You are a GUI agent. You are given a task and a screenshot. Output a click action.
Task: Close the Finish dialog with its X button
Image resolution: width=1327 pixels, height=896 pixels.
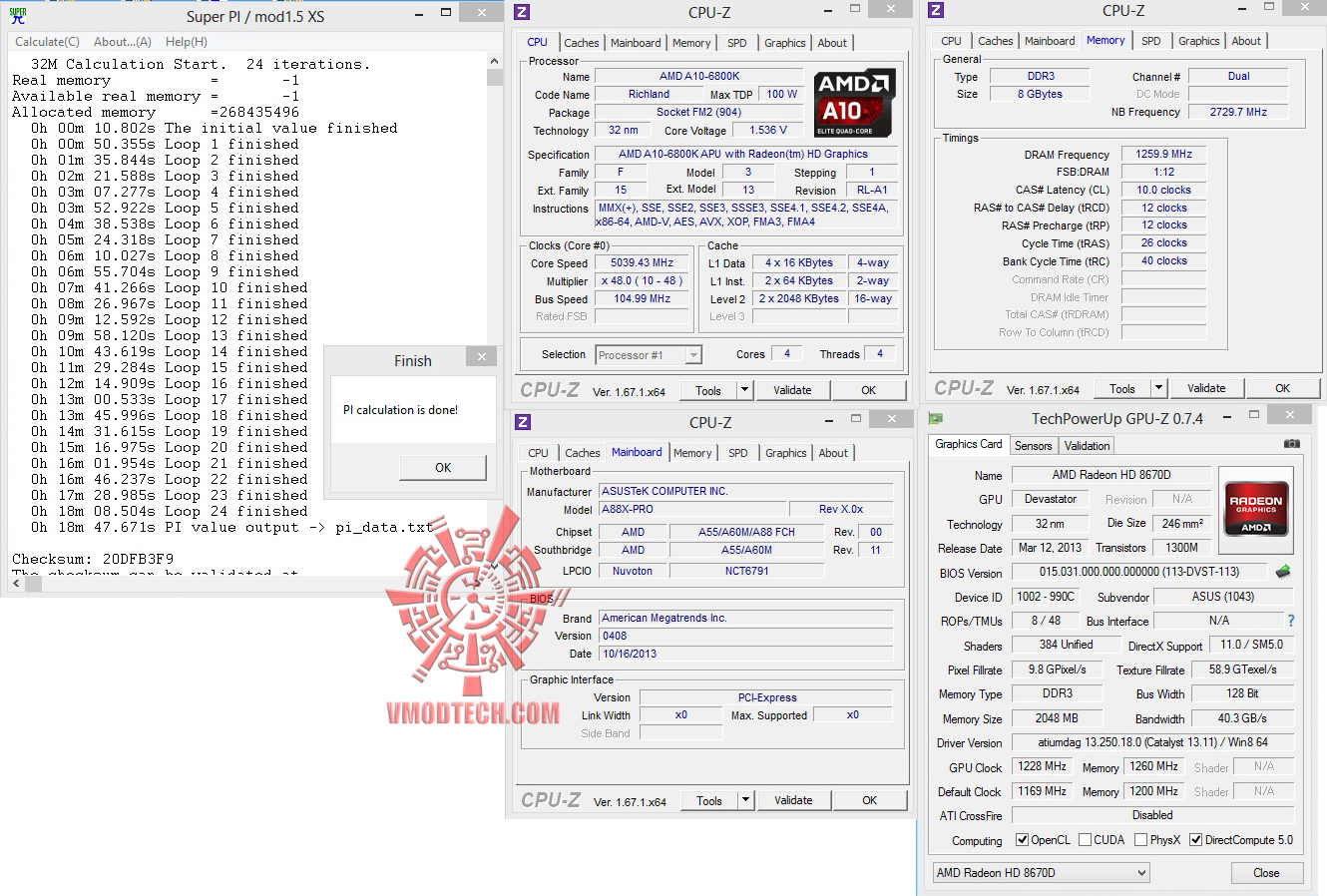482,357
